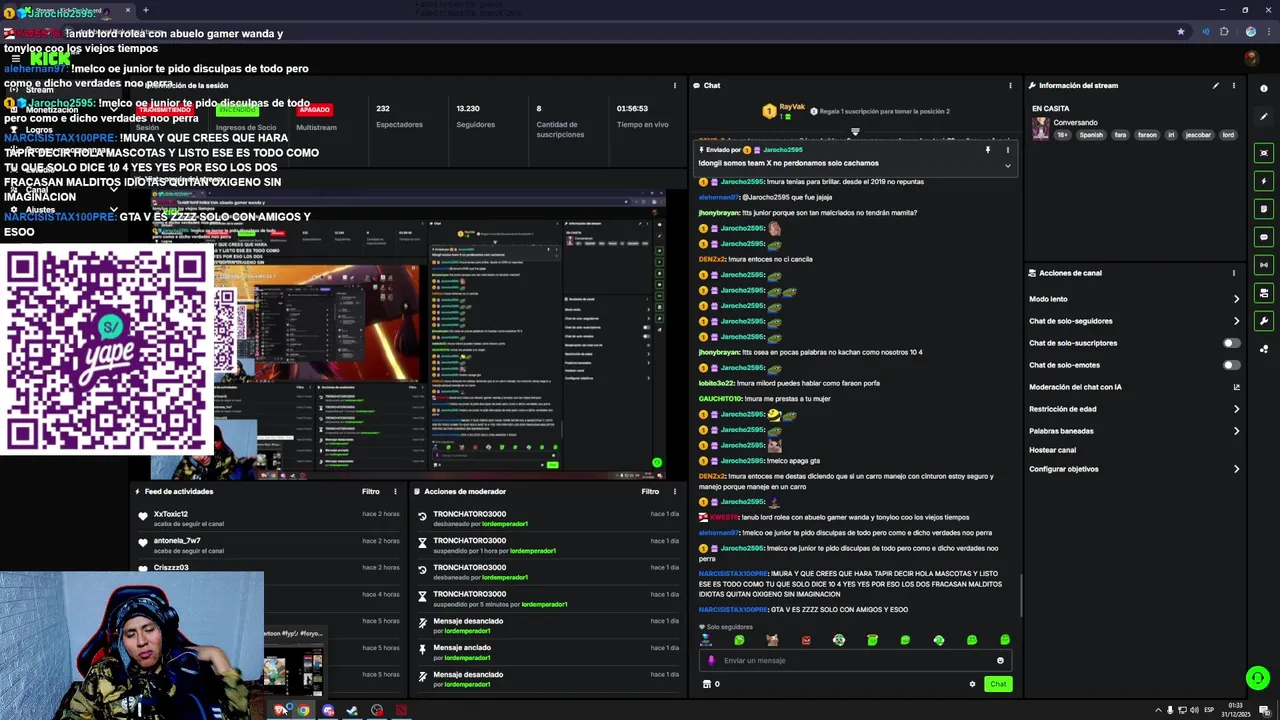
Task: Collapse the leaderboard arrow above chat
Action: 855,132
